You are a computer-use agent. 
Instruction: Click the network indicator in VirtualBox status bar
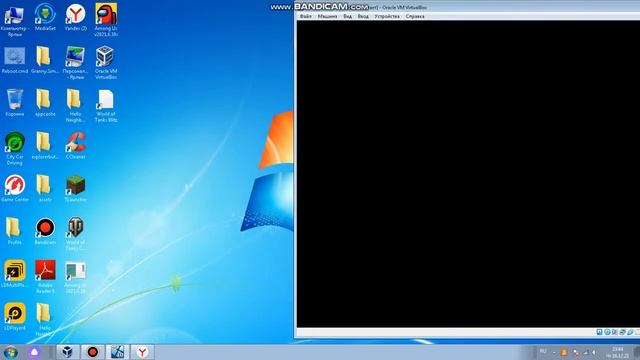622,332
